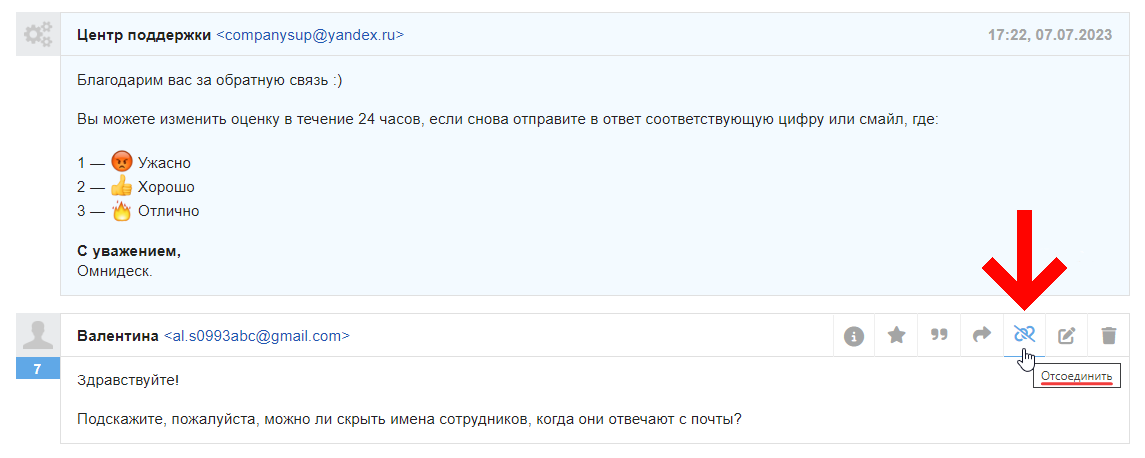
Task: Delete the message using the trash icon
Action: 1109,336
